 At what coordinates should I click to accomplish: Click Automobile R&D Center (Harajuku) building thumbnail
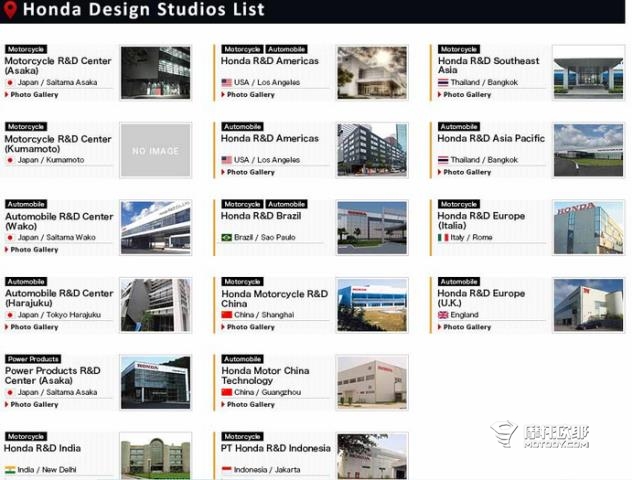[x=156, y=305]
